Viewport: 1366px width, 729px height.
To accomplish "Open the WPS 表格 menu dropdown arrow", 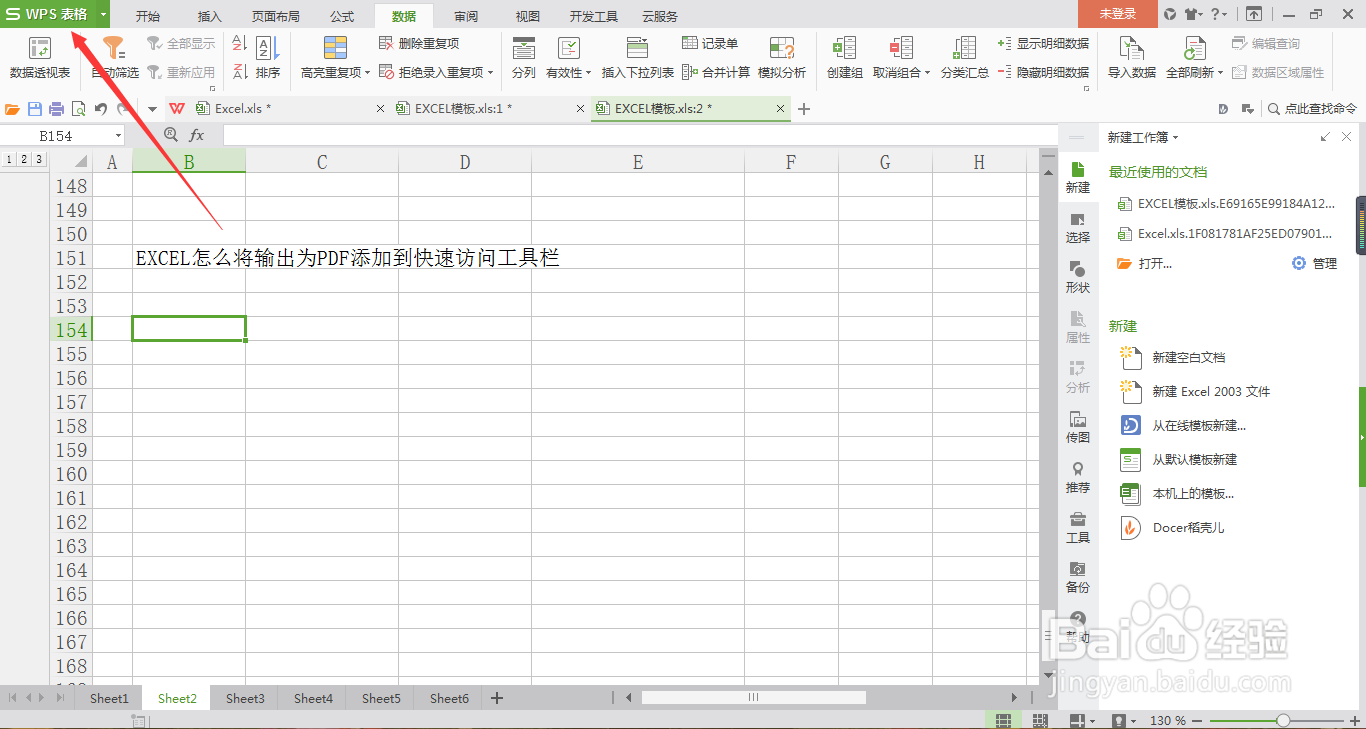I will (103, 14).
